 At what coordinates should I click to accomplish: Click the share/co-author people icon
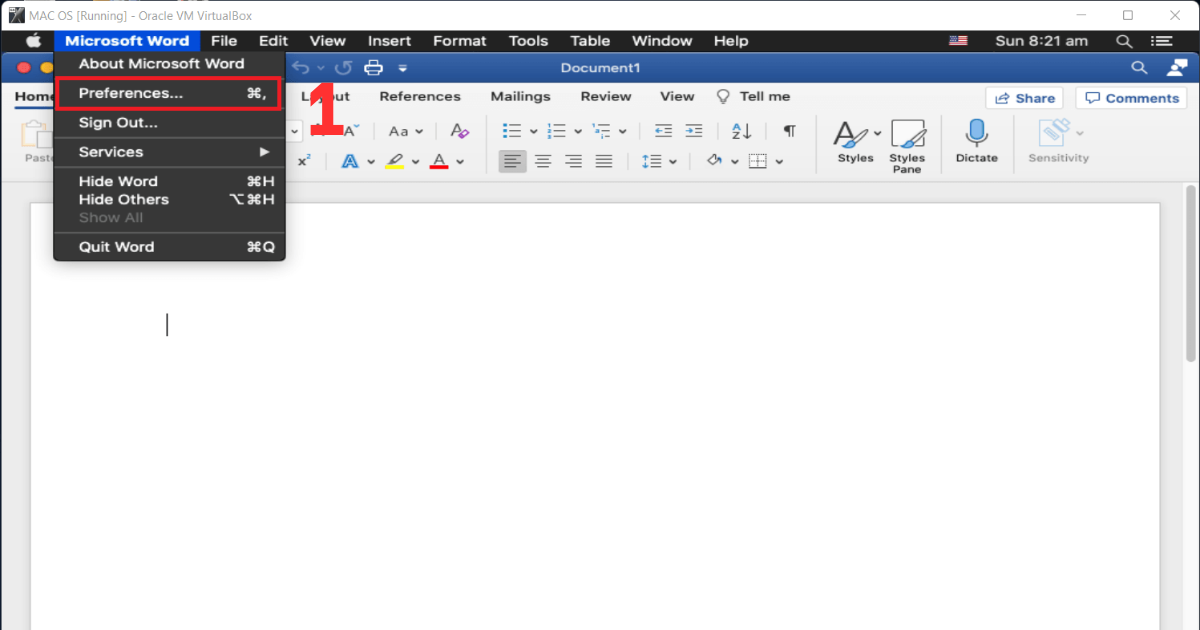1176,68
